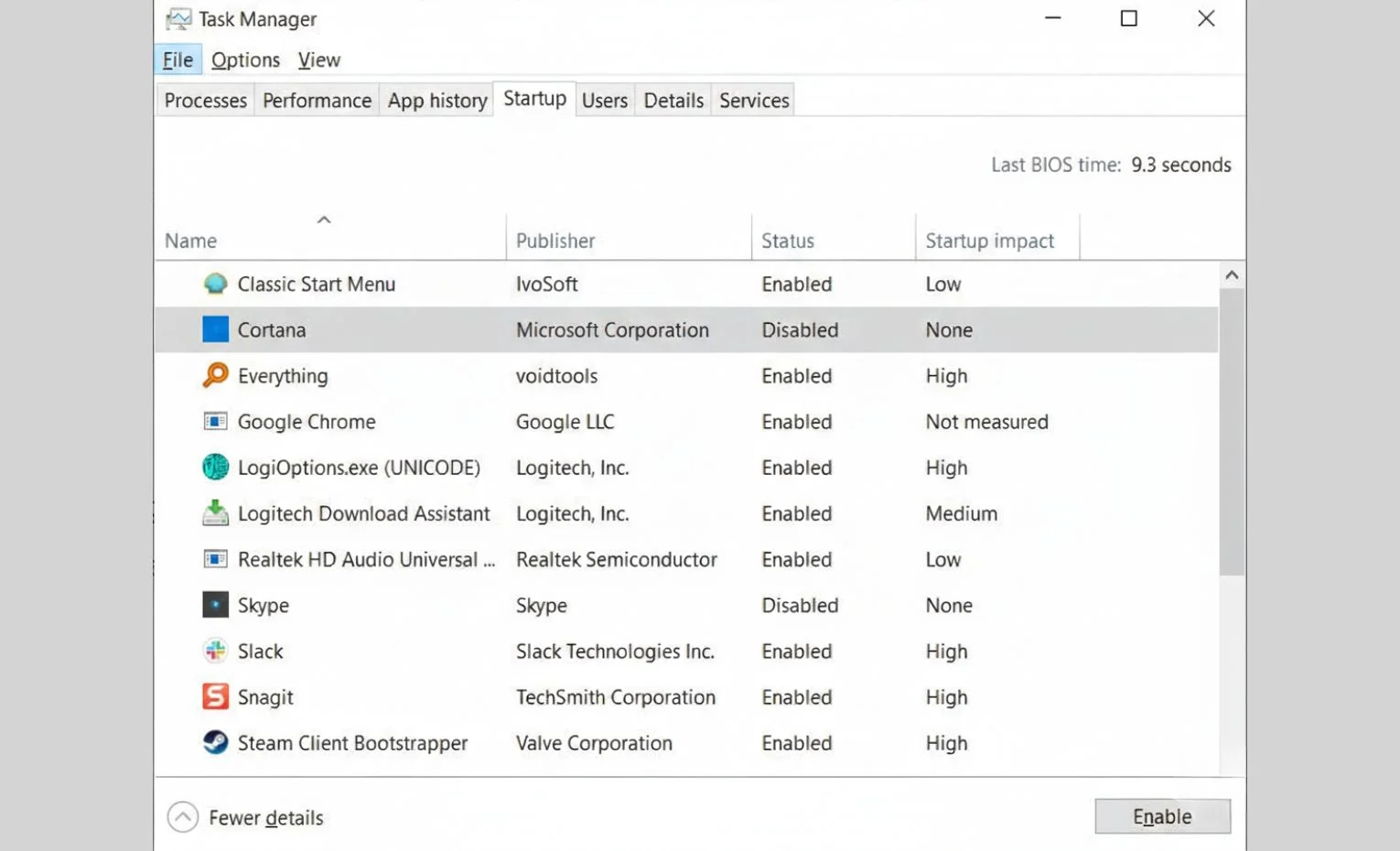
Task: Click Slack Technologies Inc. publisher cell
Action: 615,651
